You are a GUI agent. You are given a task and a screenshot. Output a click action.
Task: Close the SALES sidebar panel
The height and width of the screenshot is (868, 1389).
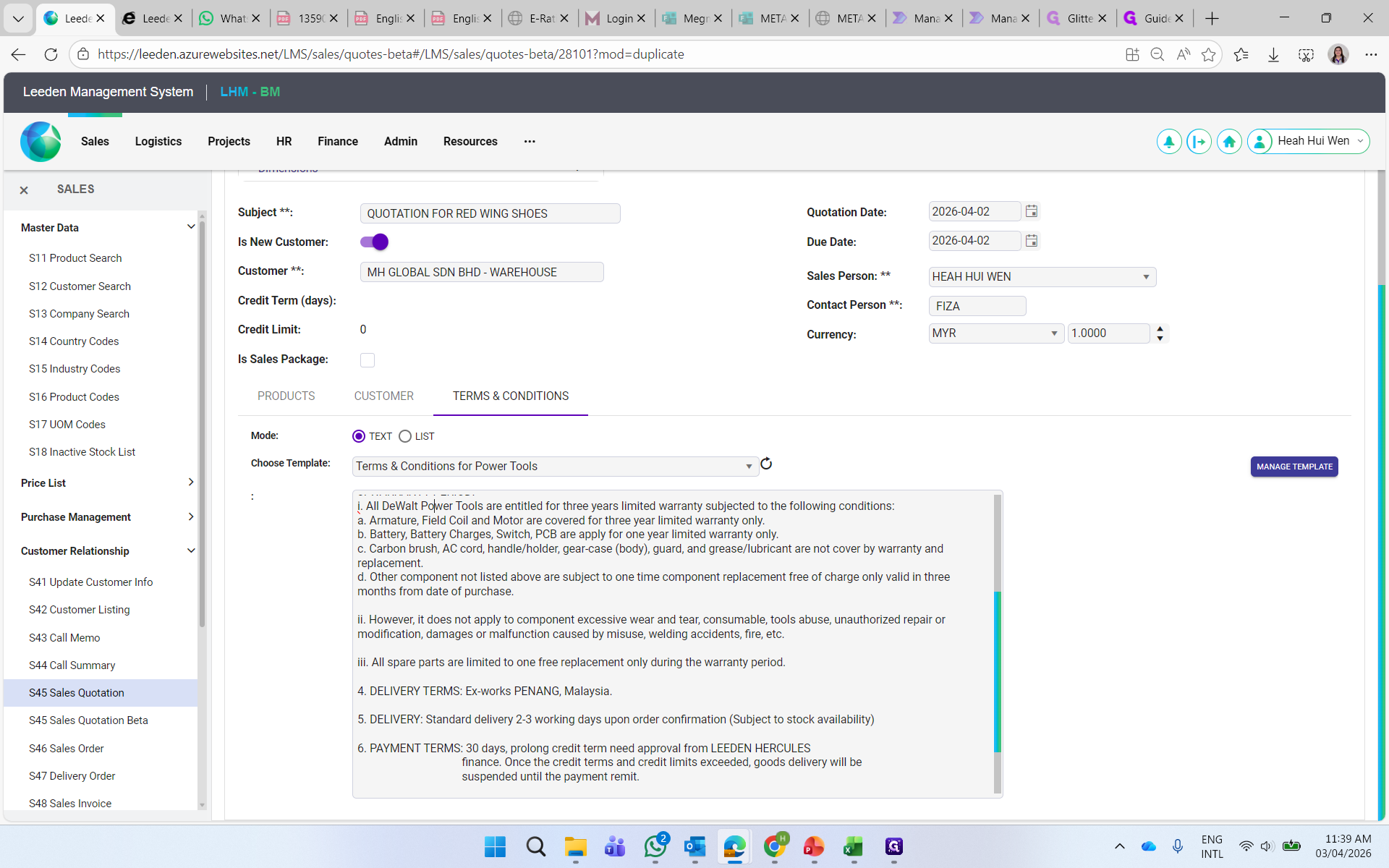pyautogui.click(x=24, y=190)
